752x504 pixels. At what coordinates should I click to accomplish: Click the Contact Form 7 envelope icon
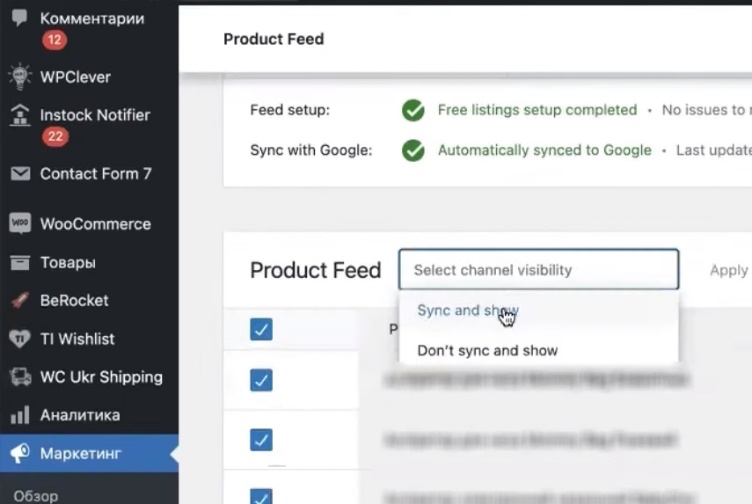pos(19,174)
